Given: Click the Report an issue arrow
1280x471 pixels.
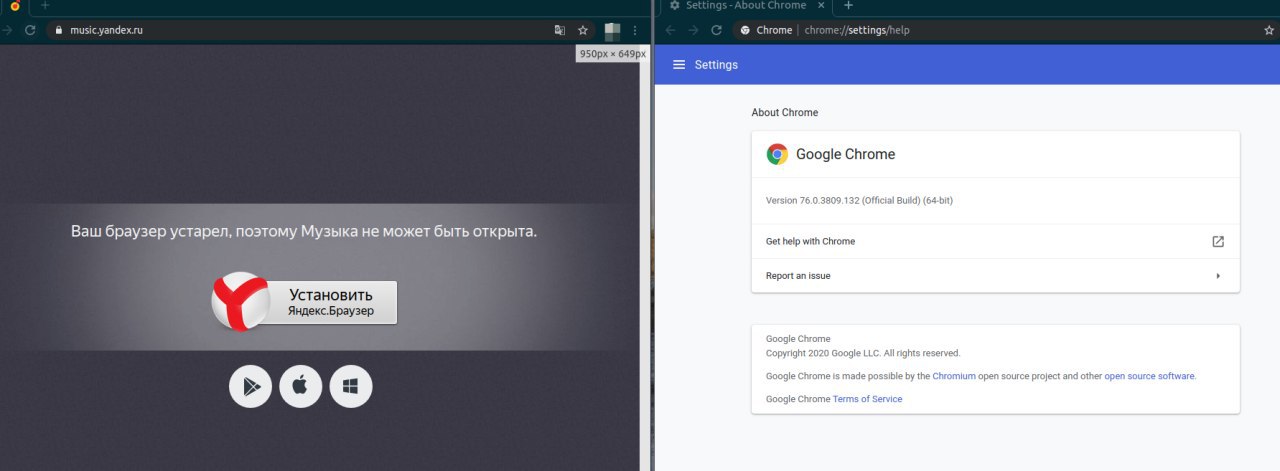Looking at the screenshot, I should pos(1218,276).
